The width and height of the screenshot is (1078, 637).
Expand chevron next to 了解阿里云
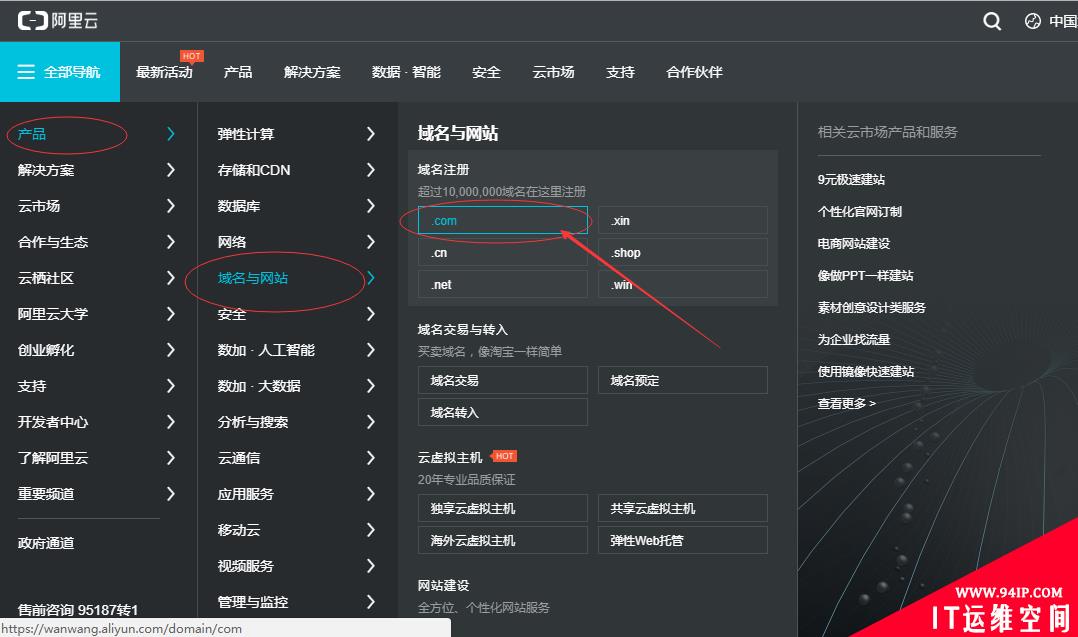click(x=170, y=458)
